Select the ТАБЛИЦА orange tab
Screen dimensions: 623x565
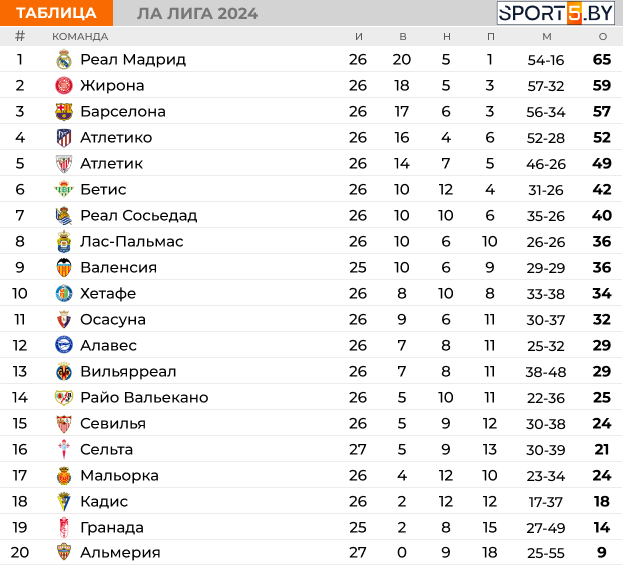click(x=56, y=13)
